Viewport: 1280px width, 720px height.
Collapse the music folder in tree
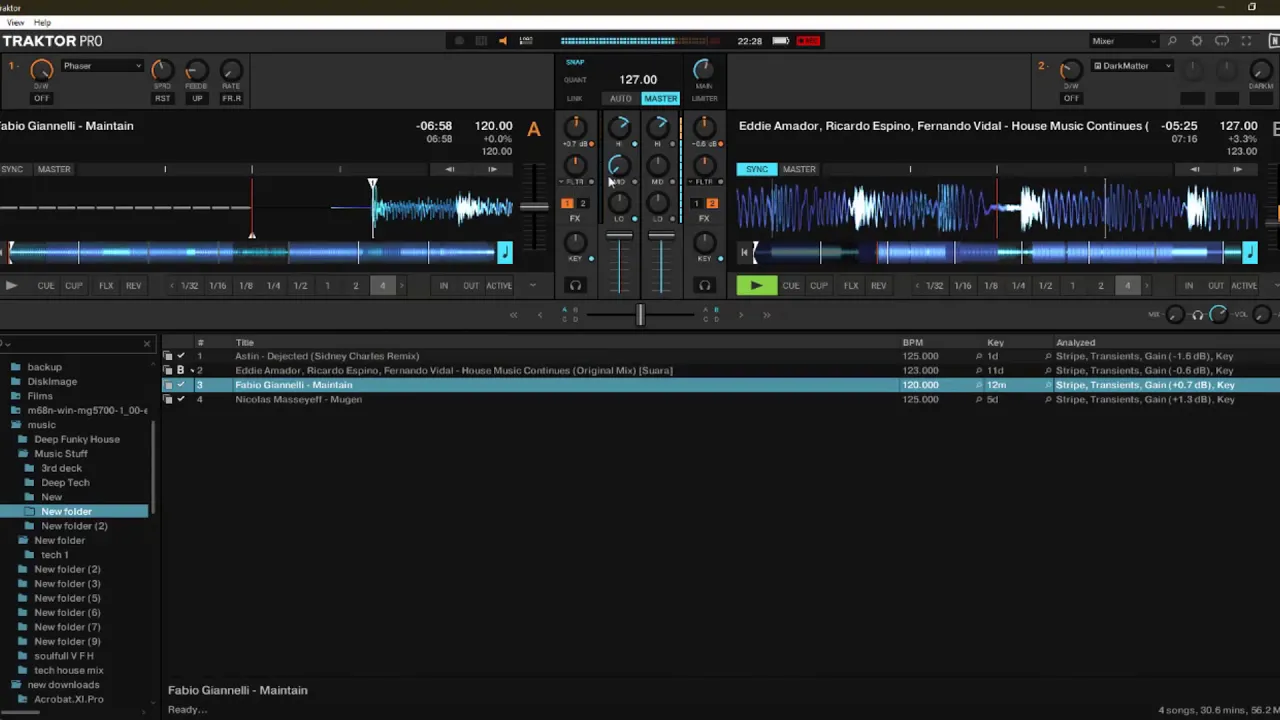pyautogui.click(x=16, y=425)
